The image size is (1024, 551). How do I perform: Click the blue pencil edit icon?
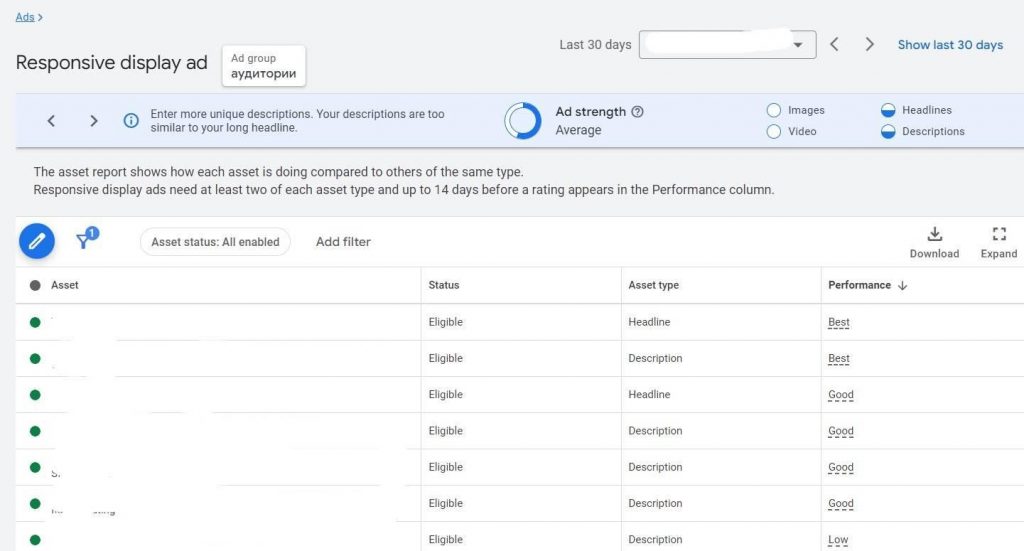(37, 241)
